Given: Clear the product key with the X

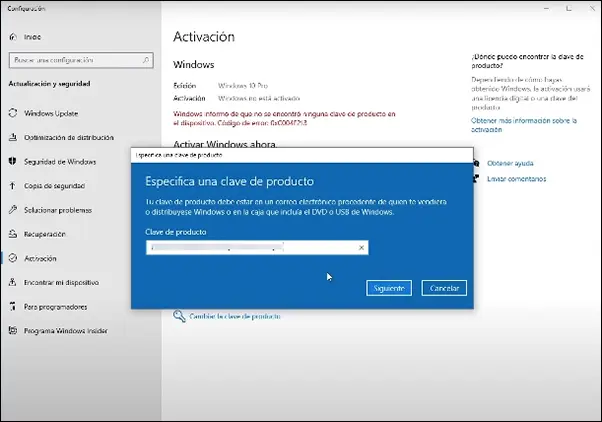Looking at the screenshot, I should click(361, 248).
